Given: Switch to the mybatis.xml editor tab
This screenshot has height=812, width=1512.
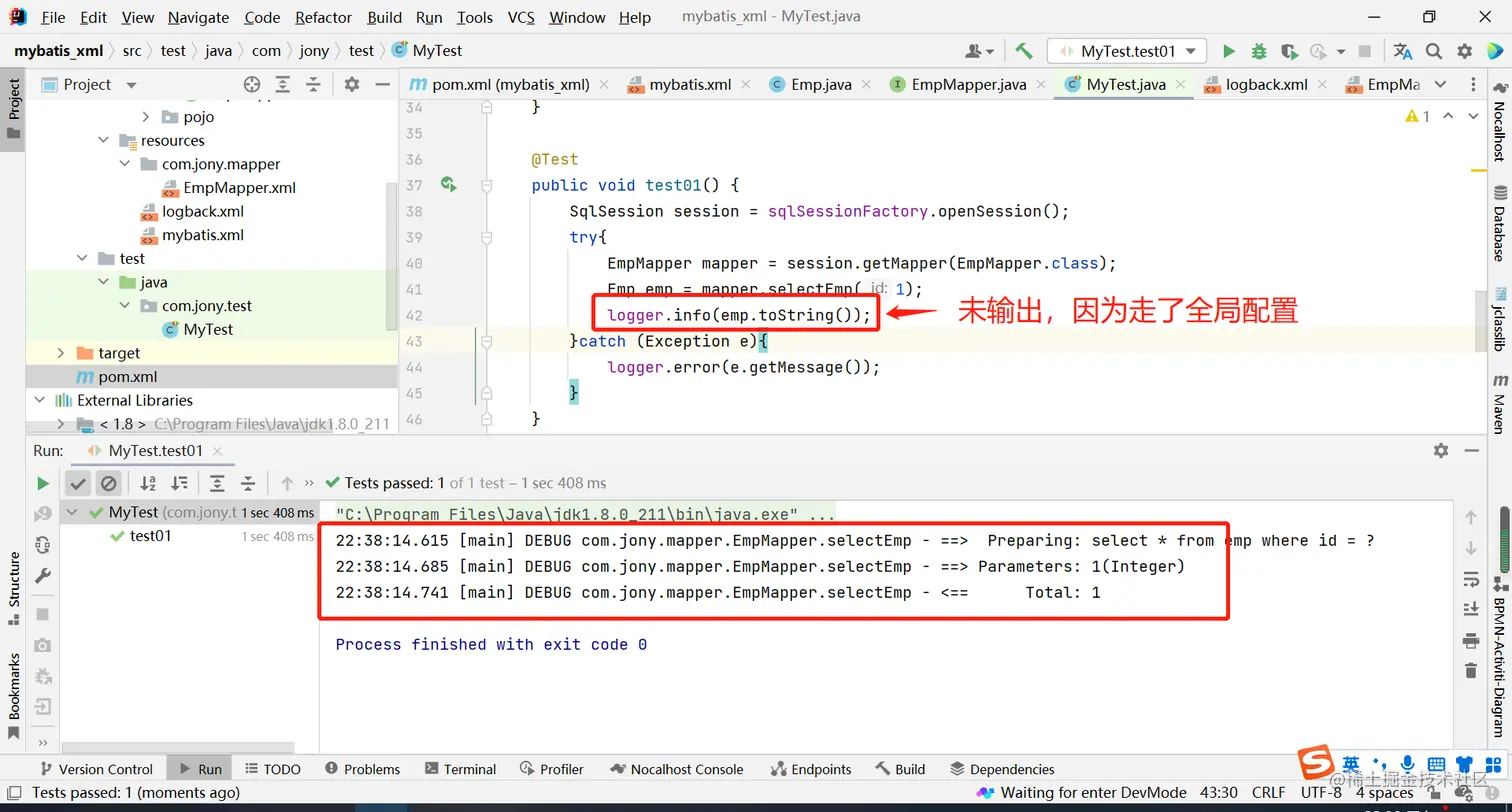Looking at the screenshot, I should point(690,85).
